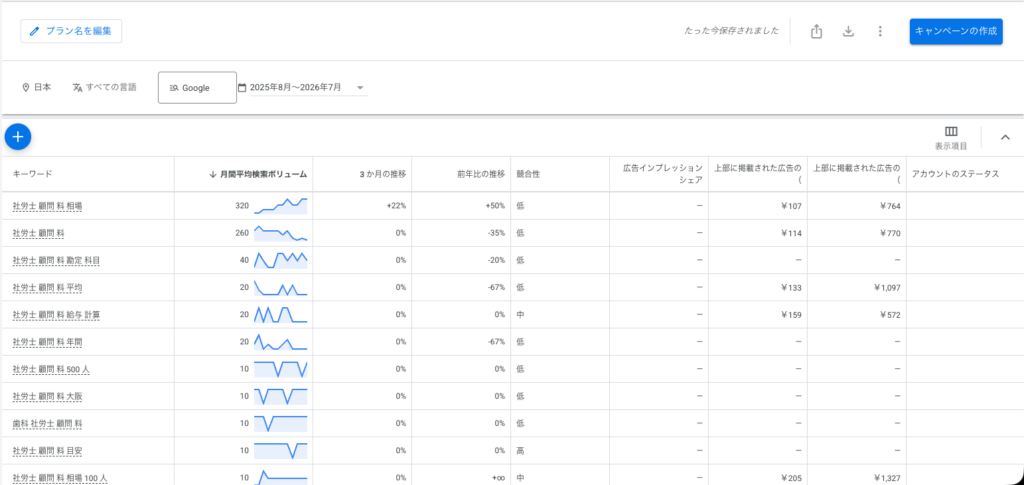Click the キャンペーンの作成 button
The width and height of the screenshot is (1024, 485).
[x=955, y=31]
